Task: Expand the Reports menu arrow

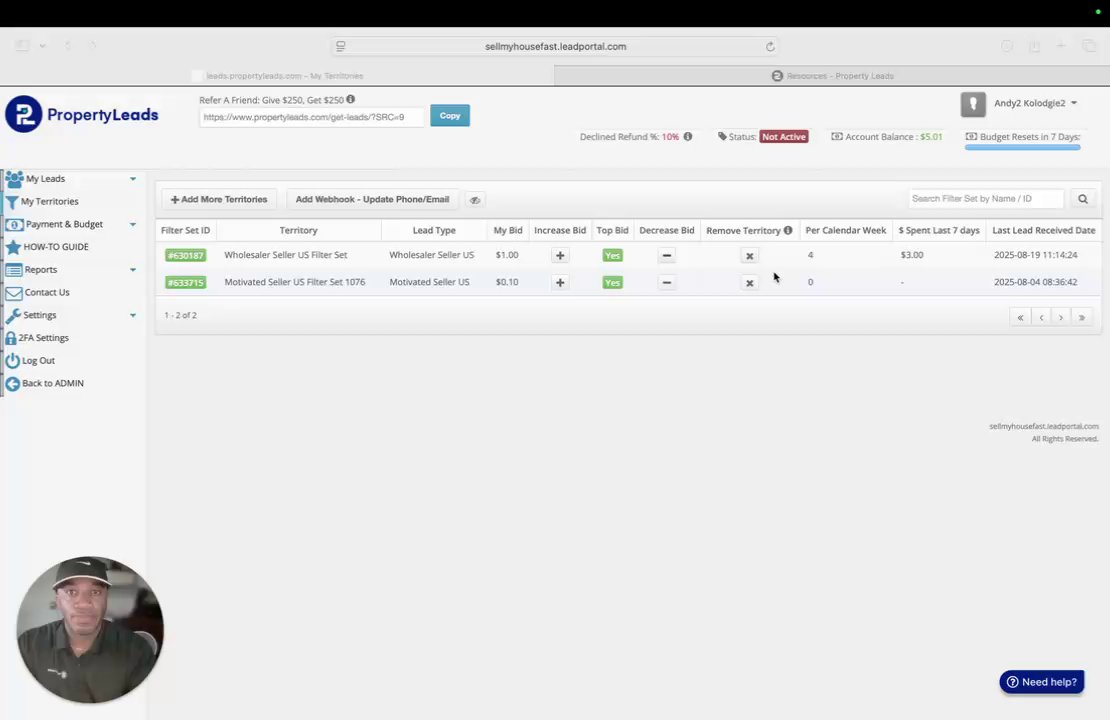Action: [x=132, y=270]
